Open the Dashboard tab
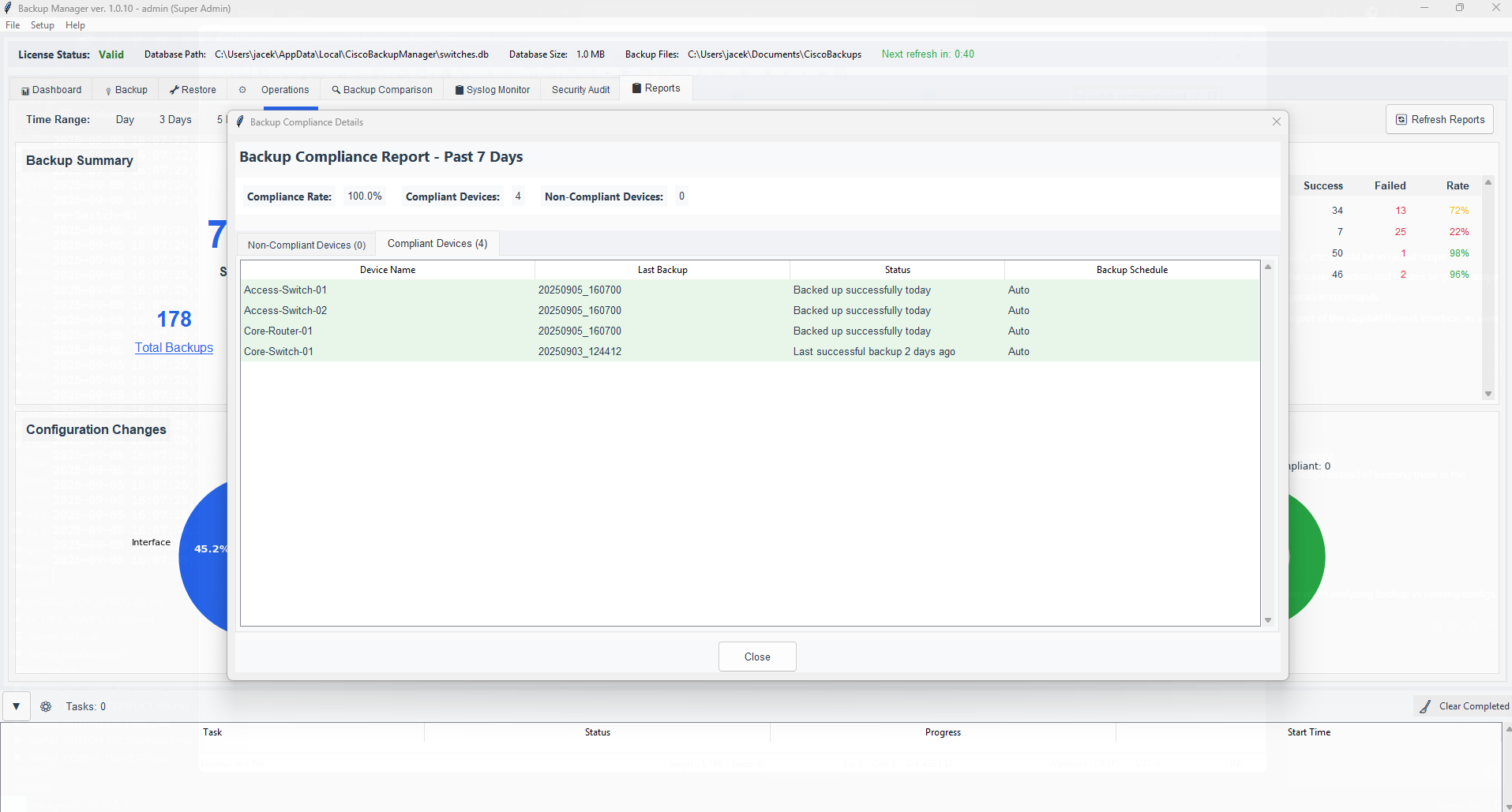Viewport: 1512px width, 812px height. pos(51,89)
